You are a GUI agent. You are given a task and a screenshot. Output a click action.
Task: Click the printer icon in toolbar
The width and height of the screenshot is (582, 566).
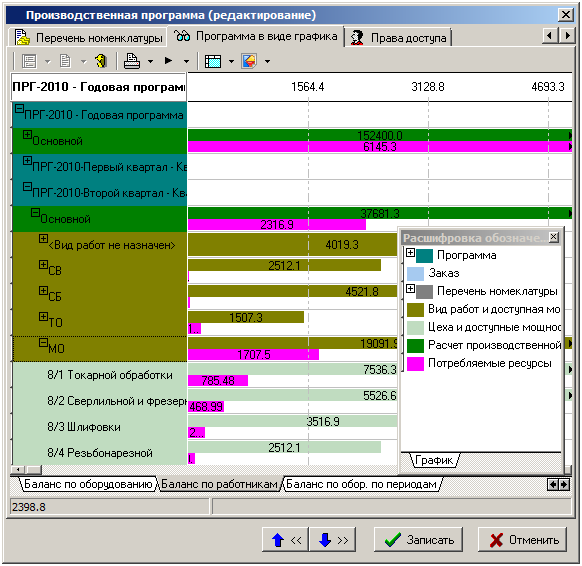131,61
